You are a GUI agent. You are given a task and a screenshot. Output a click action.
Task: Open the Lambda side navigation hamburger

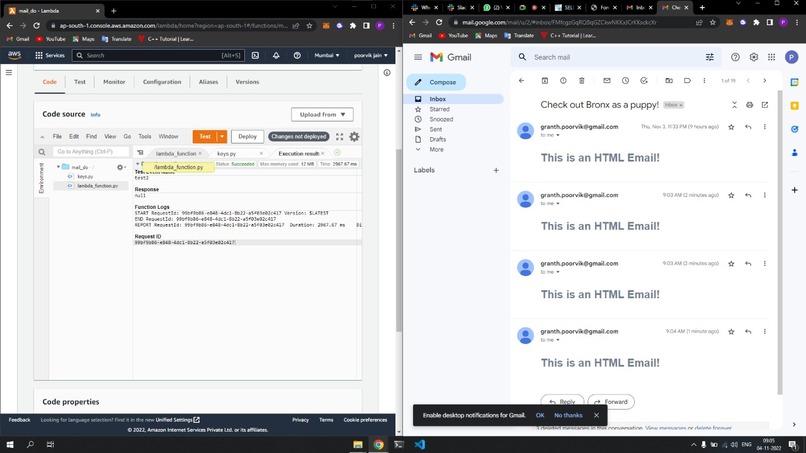(9, 73)
